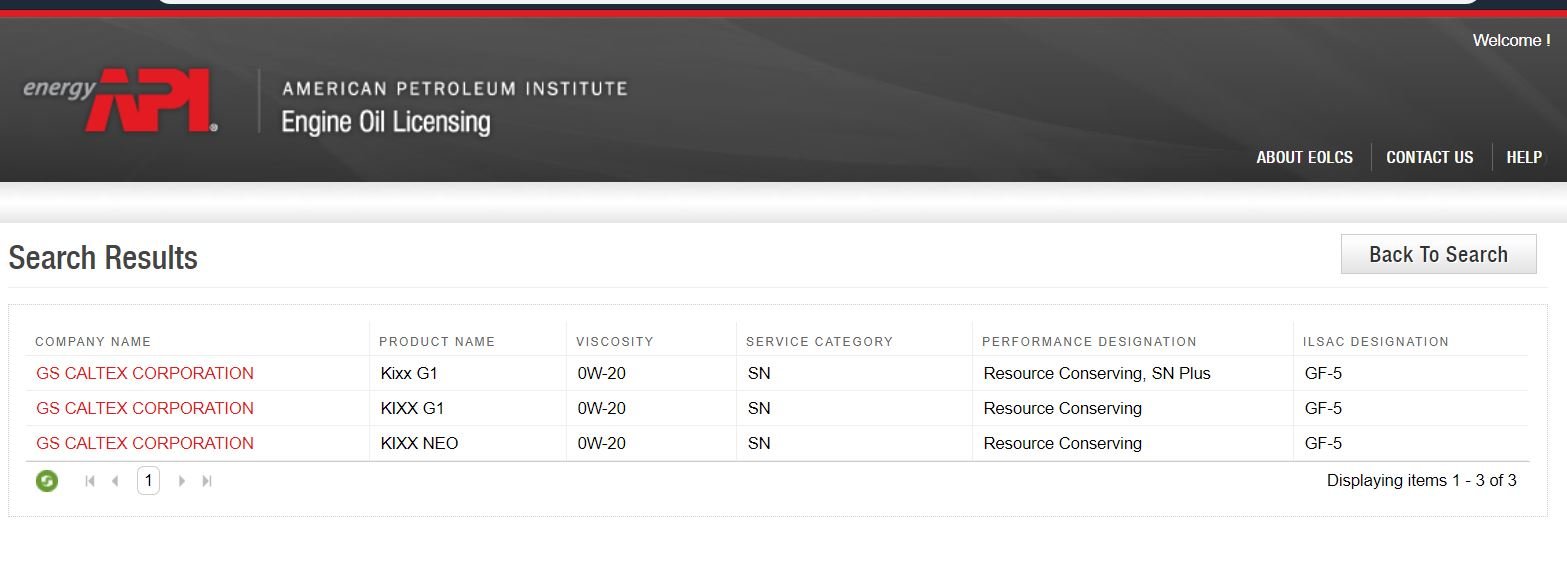
Task: Go to next page arrow icon
Action: 181,481
